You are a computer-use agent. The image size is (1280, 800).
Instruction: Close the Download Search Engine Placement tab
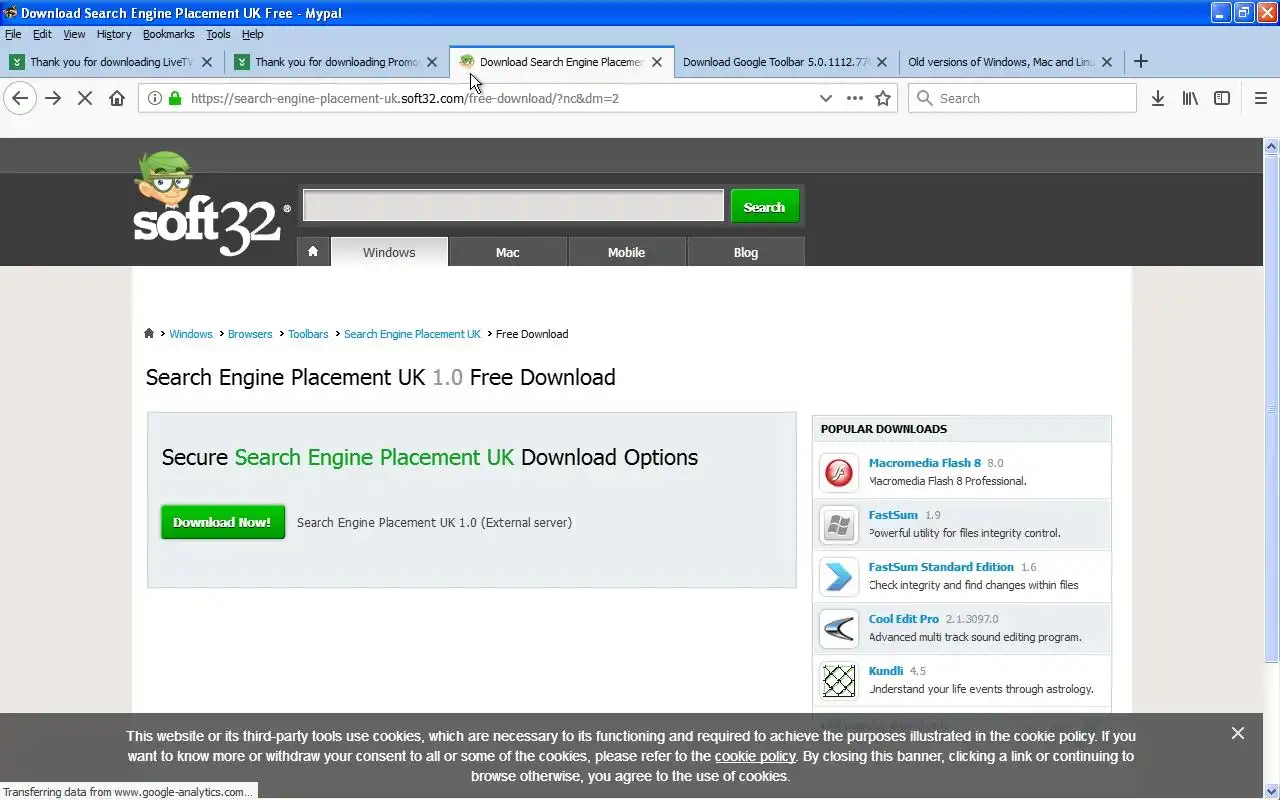click(x=657, y=61)
